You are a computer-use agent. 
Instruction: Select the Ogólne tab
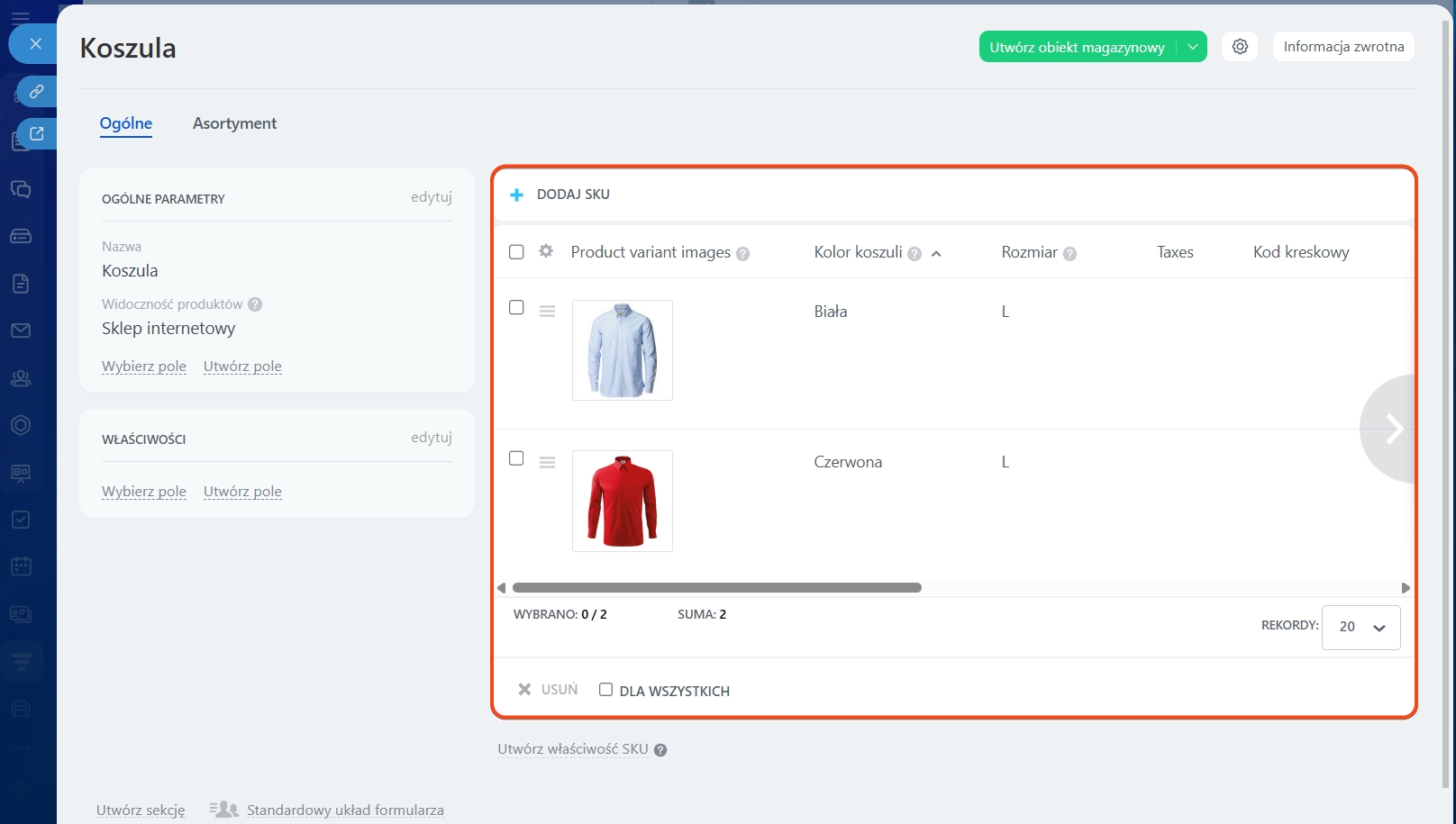126,123
